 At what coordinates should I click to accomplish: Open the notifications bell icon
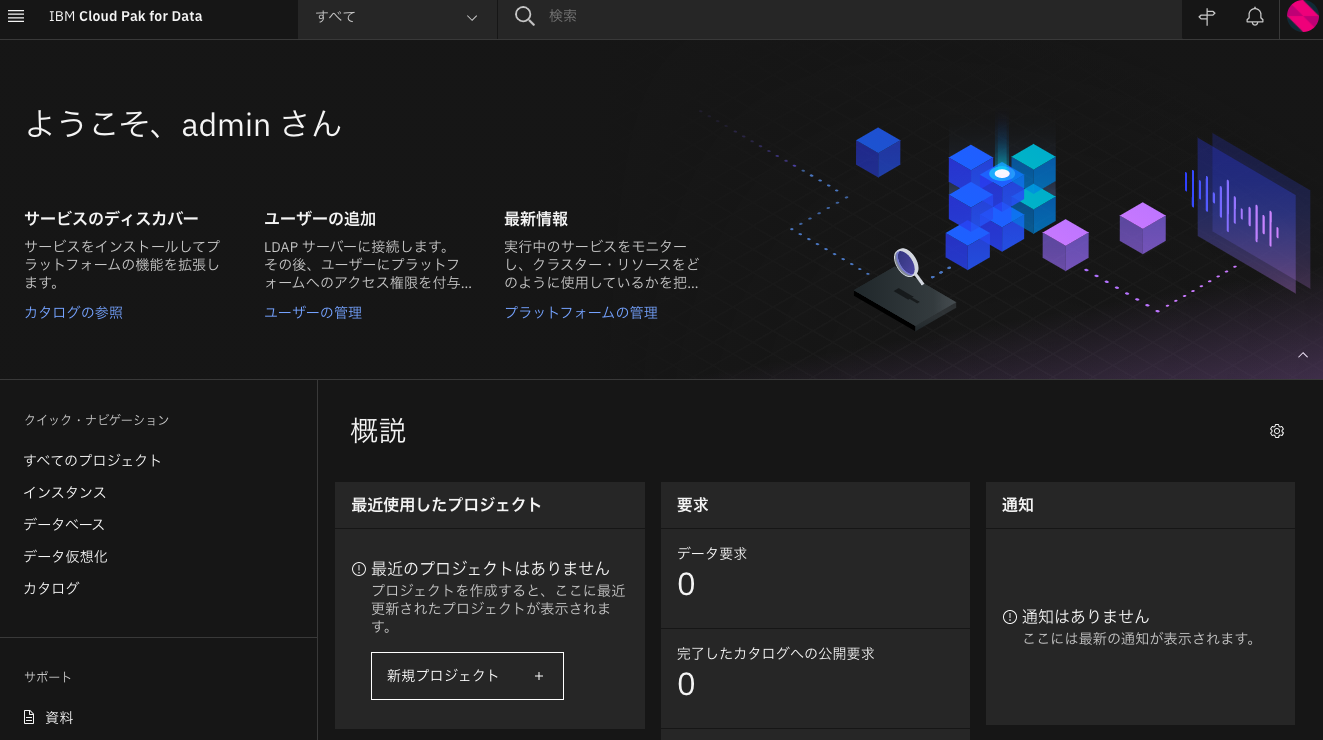(1255, 17)
